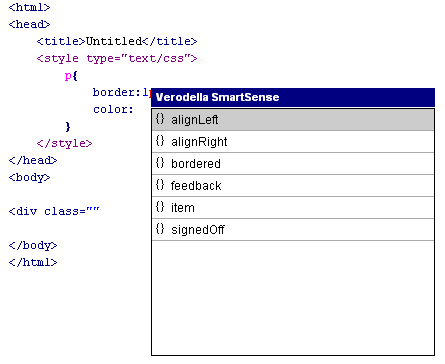Choose the item class entry
Screen dimensions: 445x364
click(293, 208)
